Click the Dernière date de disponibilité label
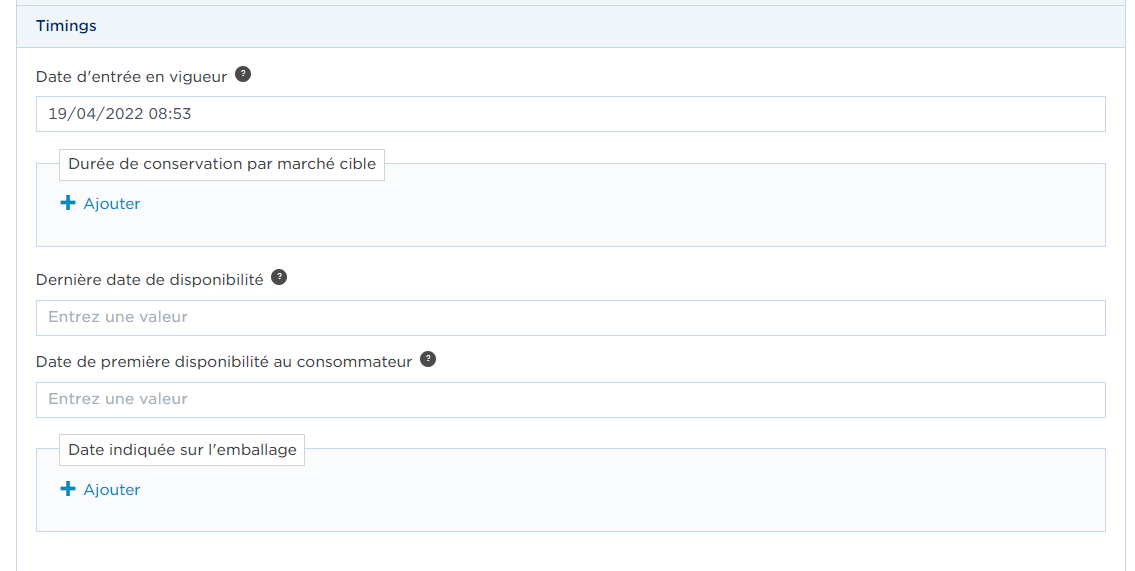1135x571 pixels. (149, 280)
